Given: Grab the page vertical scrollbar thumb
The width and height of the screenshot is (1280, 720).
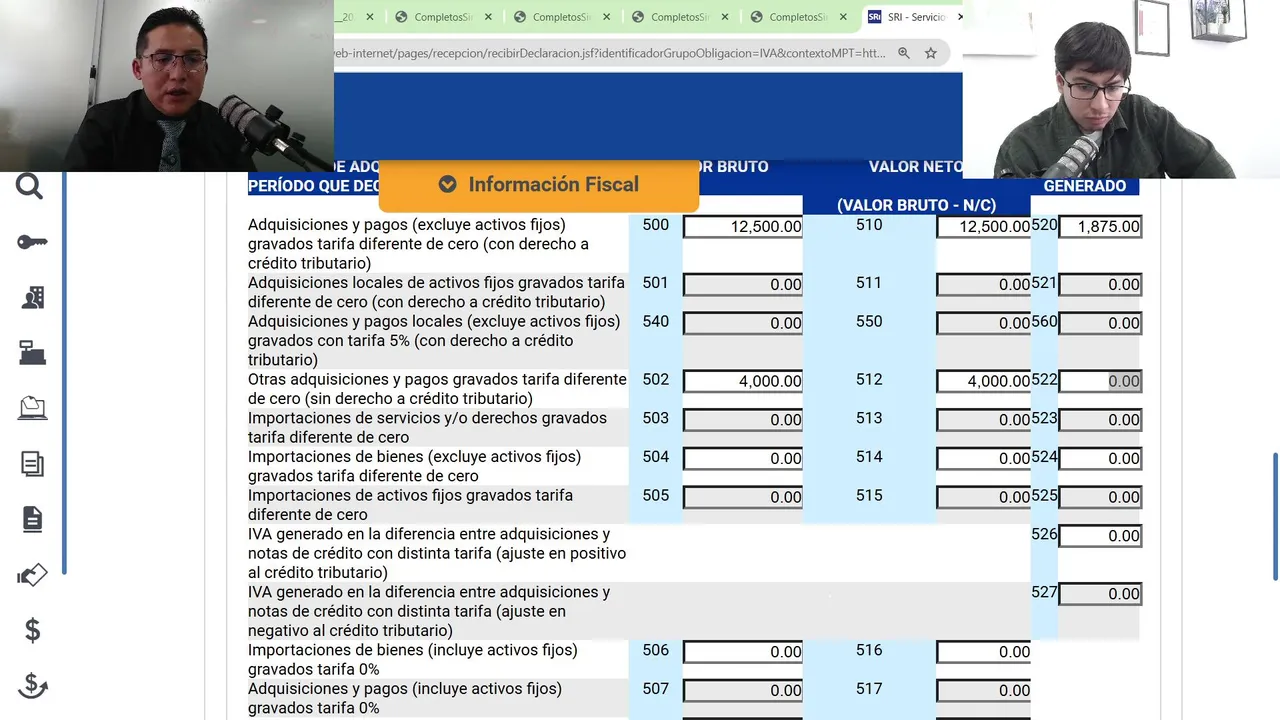Looking at the screenshot, I should 1274,516.
